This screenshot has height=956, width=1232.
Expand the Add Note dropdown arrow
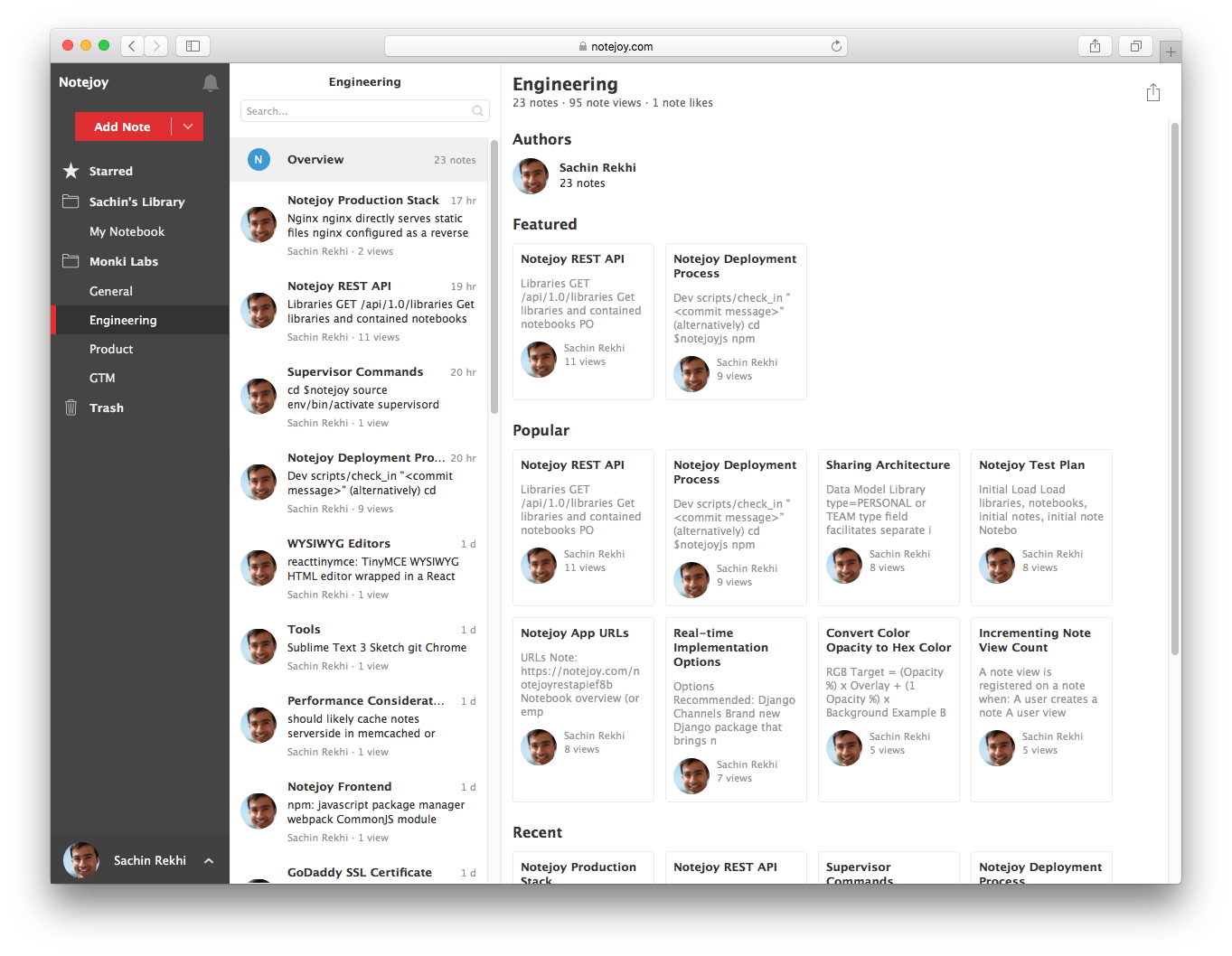pos(188,127)
